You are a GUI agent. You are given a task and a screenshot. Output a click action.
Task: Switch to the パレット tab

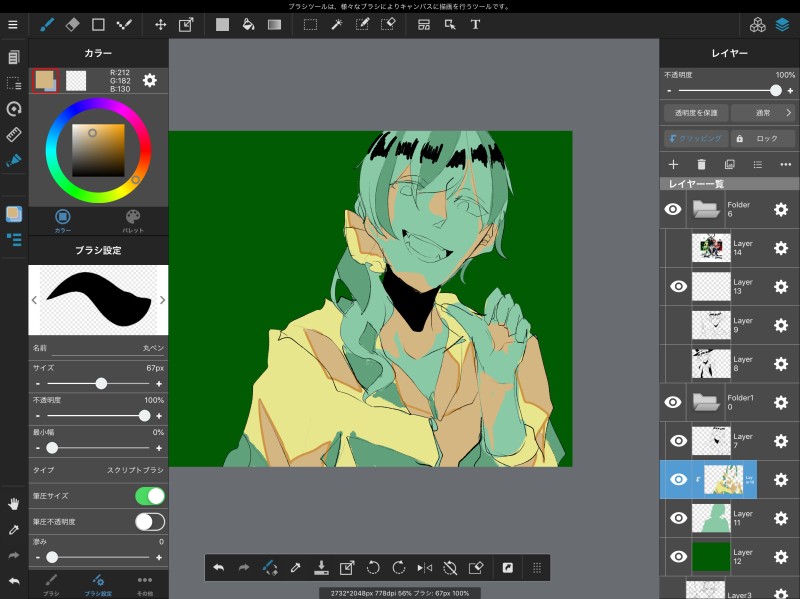pos(133,221)
